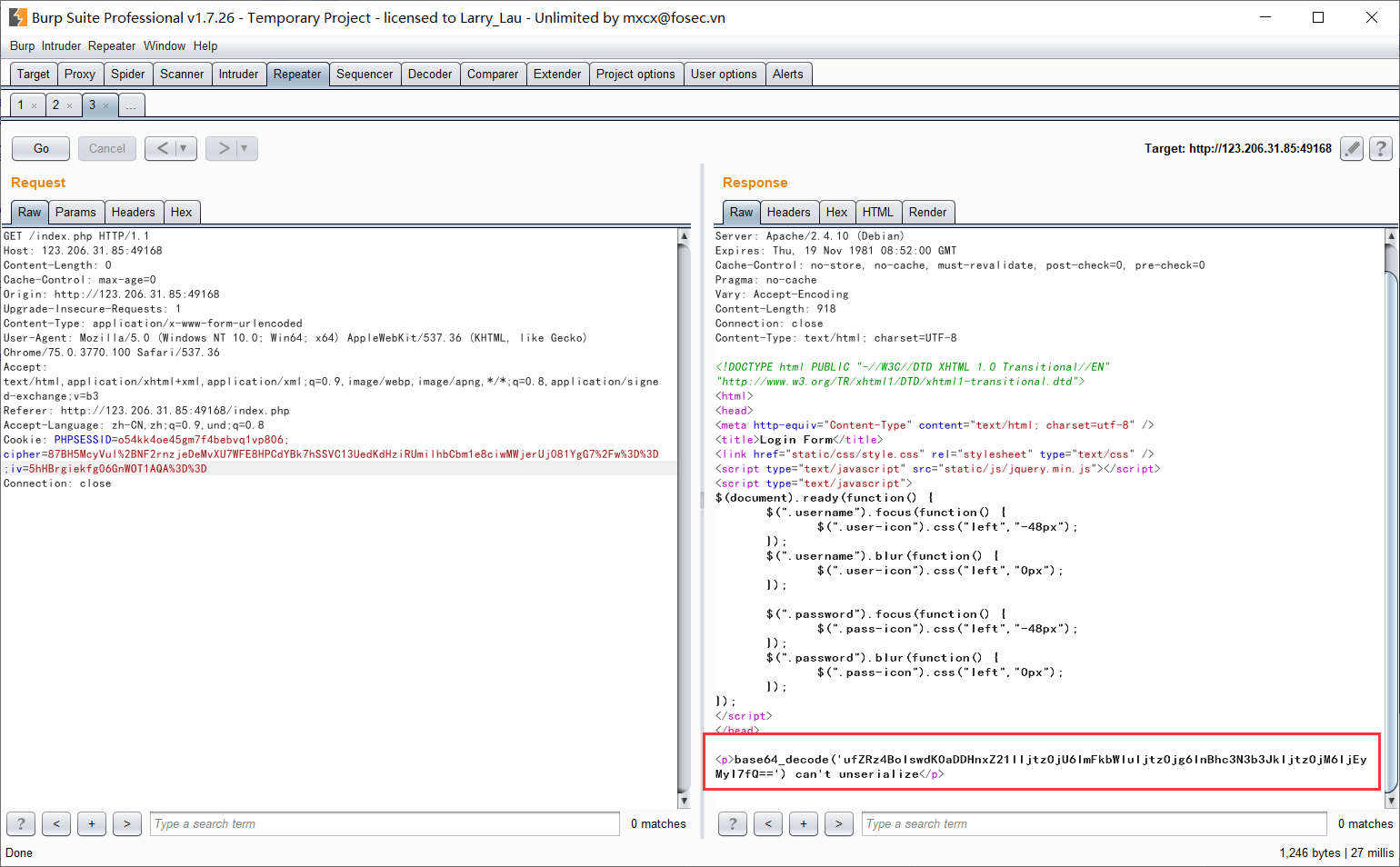Click response search help question mark button
This screenshot has width=1400, height=867.
[x=733, y=823]
